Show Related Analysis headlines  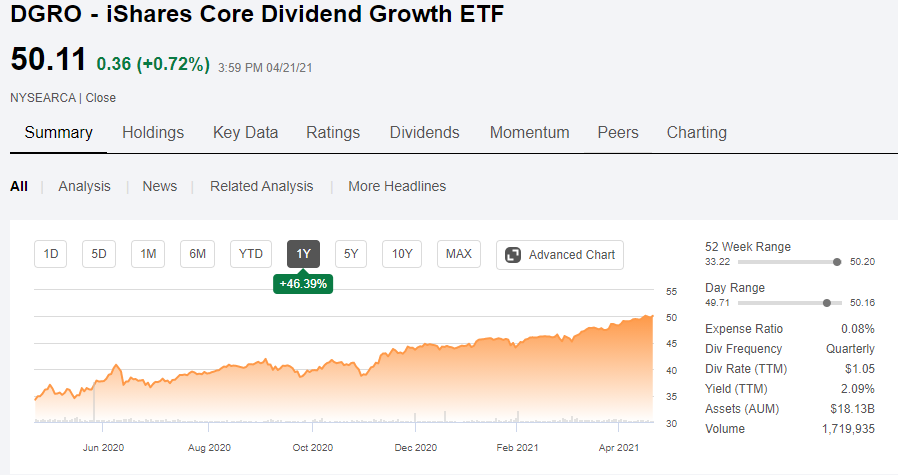[261, 186]
